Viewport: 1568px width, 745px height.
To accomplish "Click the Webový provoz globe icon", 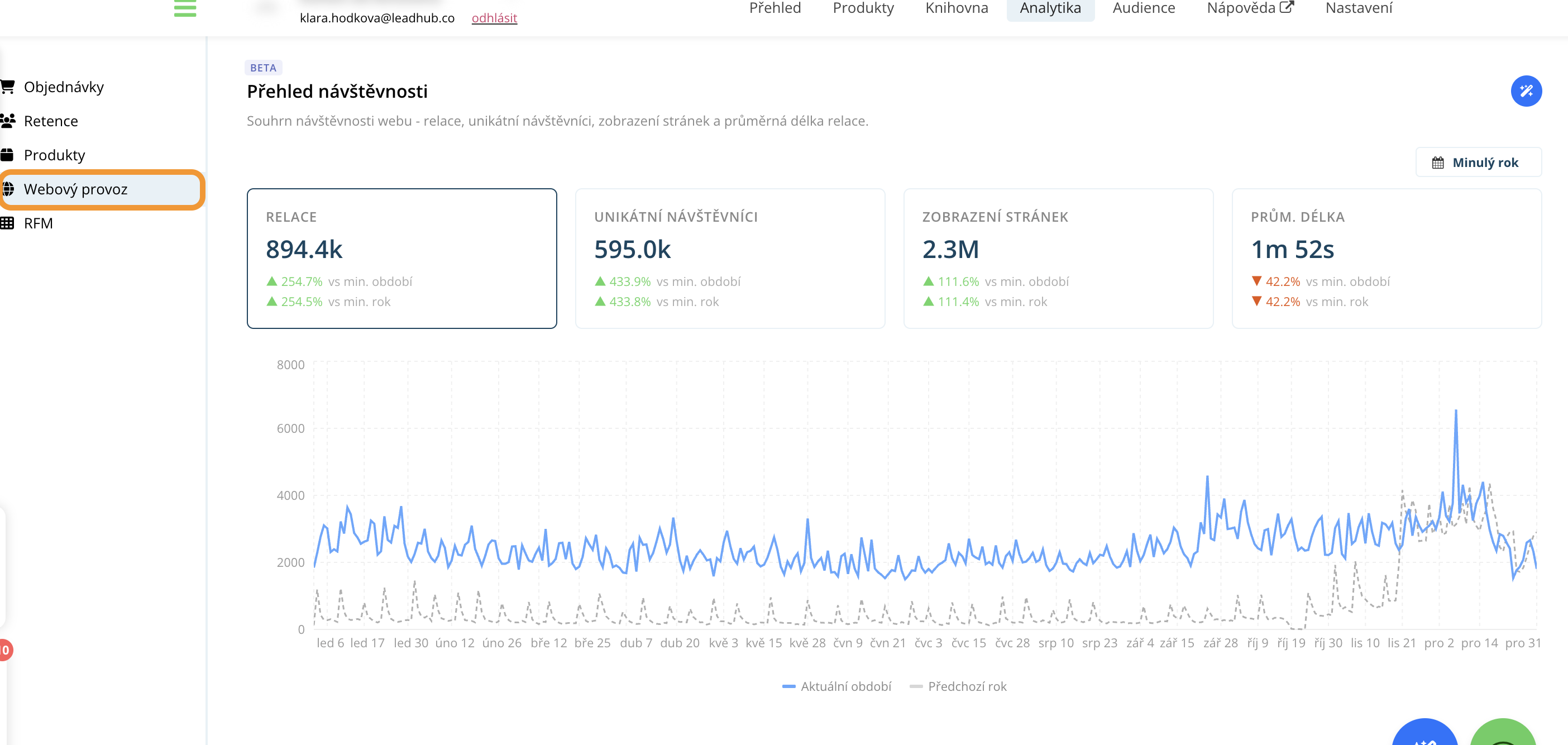I will pyautogui.click(x=8, y=189).
